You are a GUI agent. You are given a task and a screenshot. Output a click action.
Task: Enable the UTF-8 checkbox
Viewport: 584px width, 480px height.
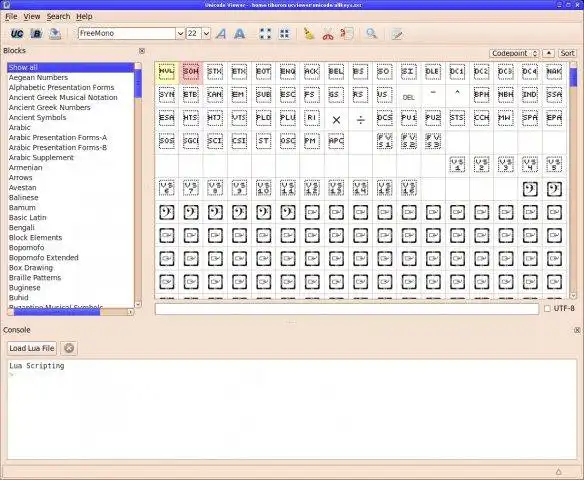(547, 309)
